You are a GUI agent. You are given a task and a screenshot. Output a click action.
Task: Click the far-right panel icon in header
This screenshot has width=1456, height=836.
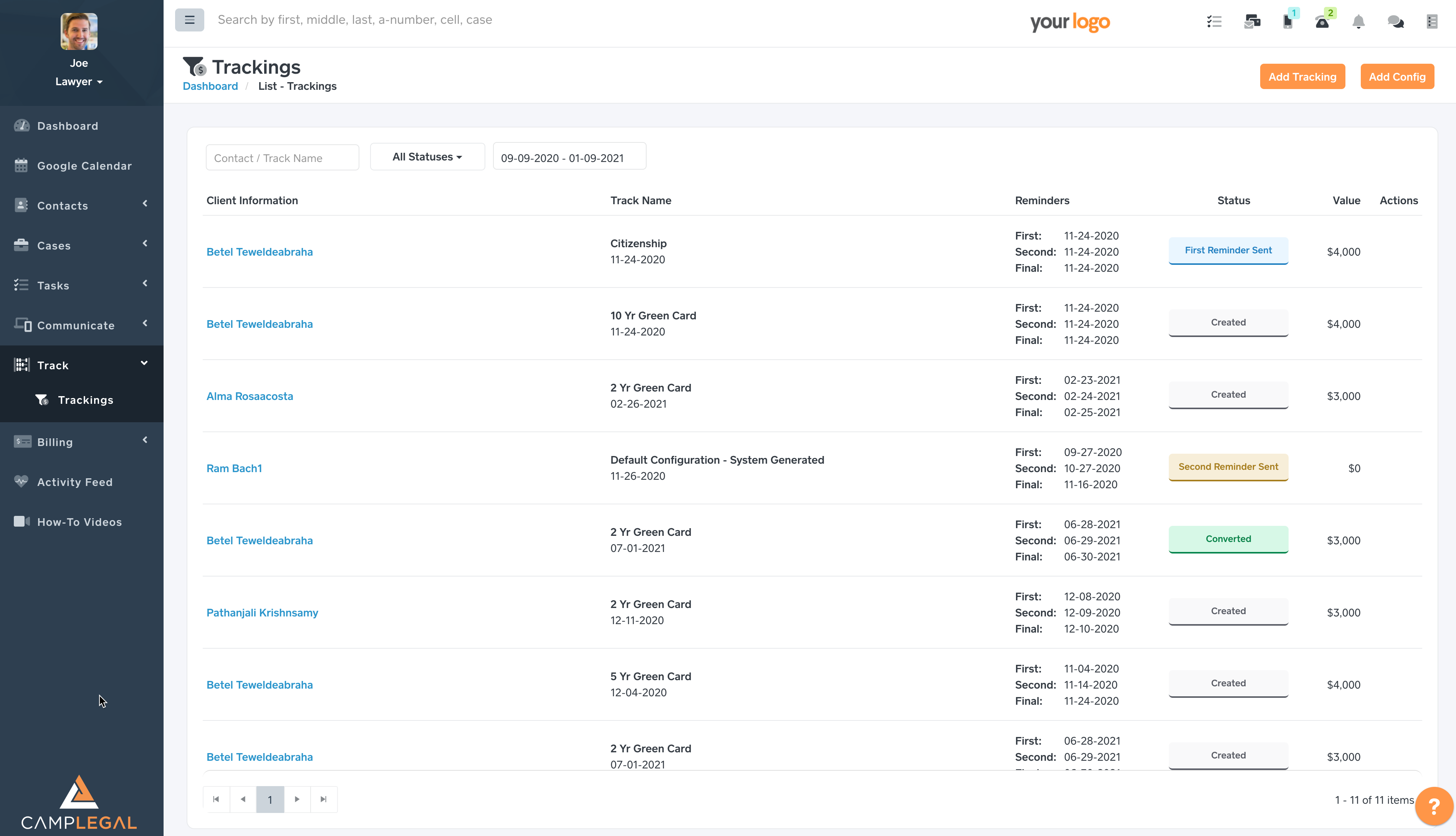(x=1432, y=22)
